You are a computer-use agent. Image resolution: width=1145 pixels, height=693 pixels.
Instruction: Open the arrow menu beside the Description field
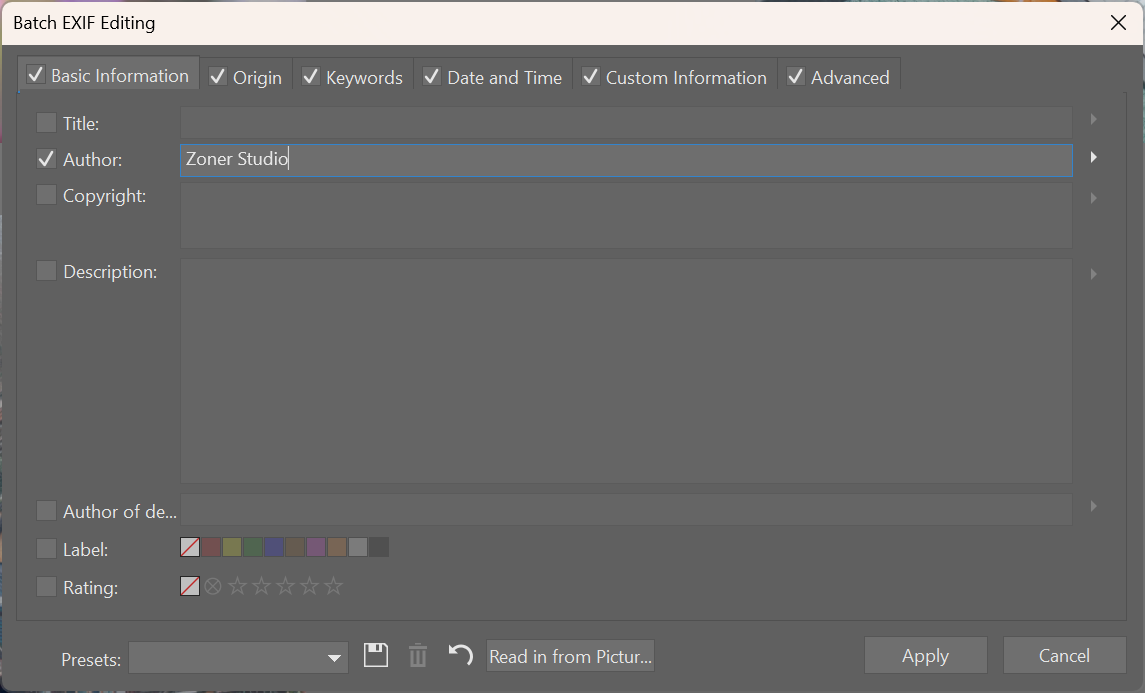click(x=1093, y=274)
